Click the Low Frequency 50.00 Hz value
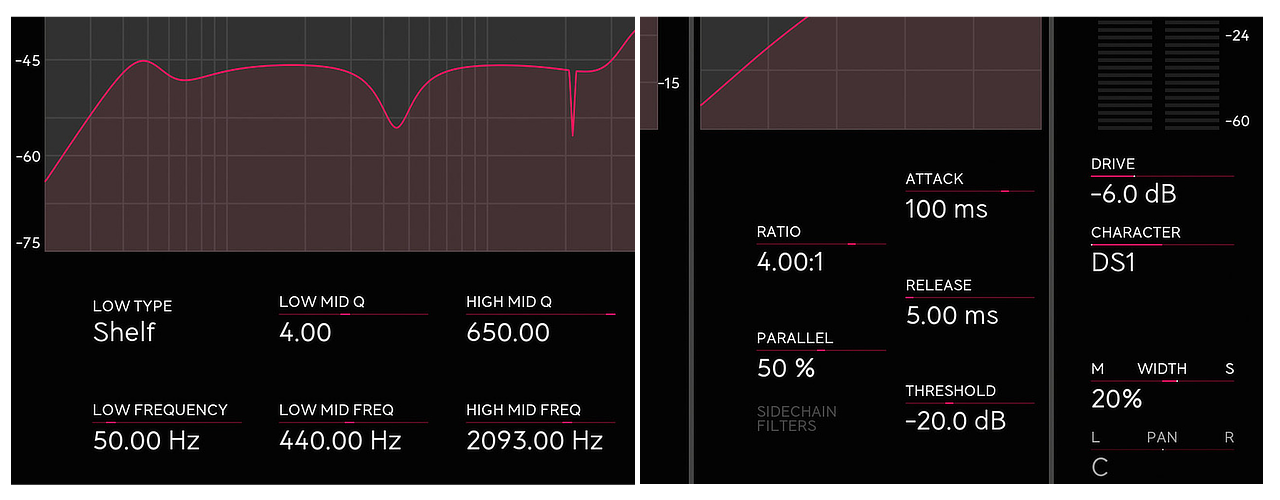The width and height of the screenshot is (1280, 500). pos(146,440)
